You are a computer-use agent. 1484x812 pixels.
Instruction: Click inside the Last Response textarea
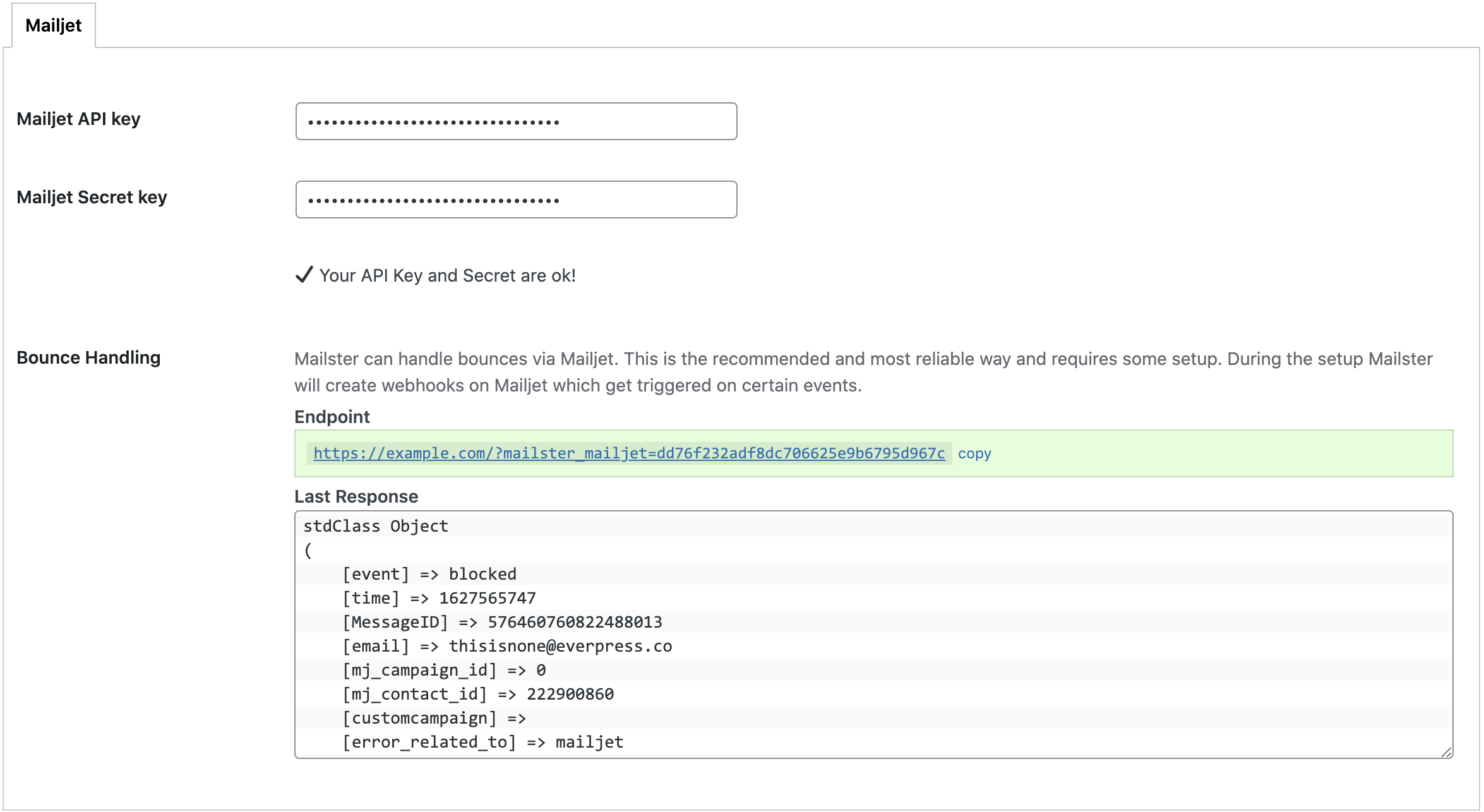(x=873, y=635)
